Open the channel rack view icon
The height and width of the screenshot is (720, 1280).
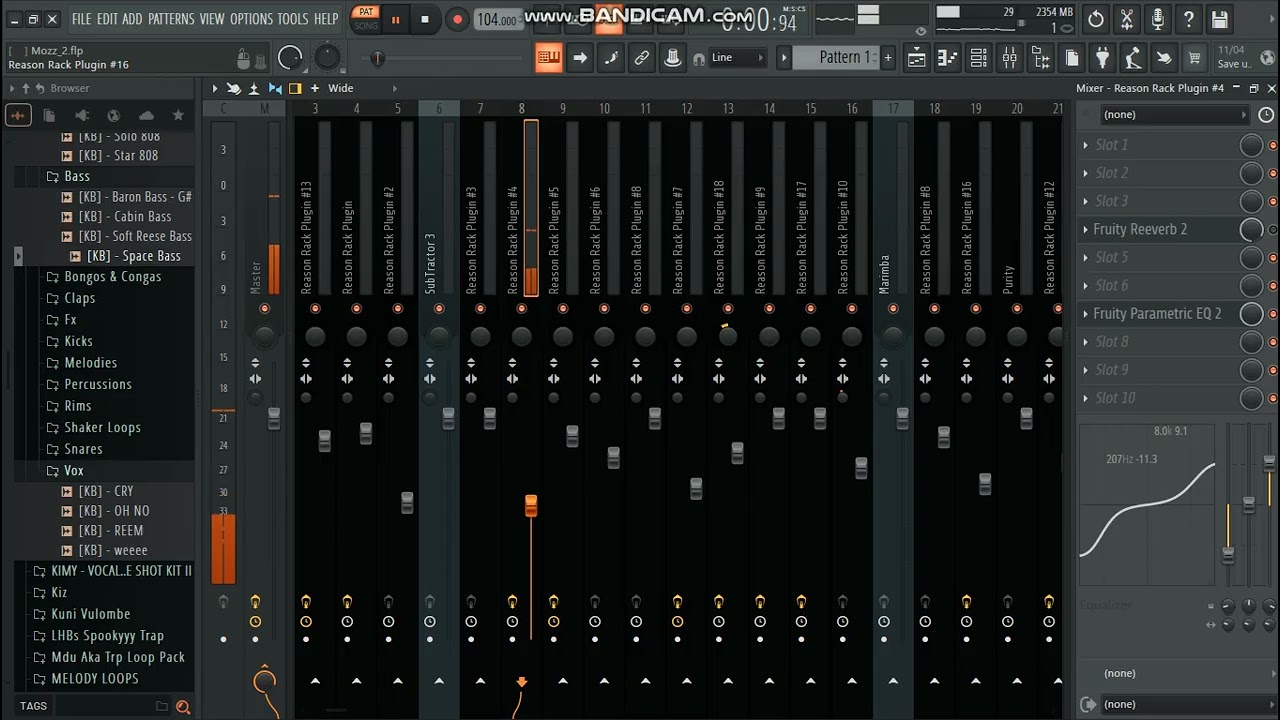(979, 58)
